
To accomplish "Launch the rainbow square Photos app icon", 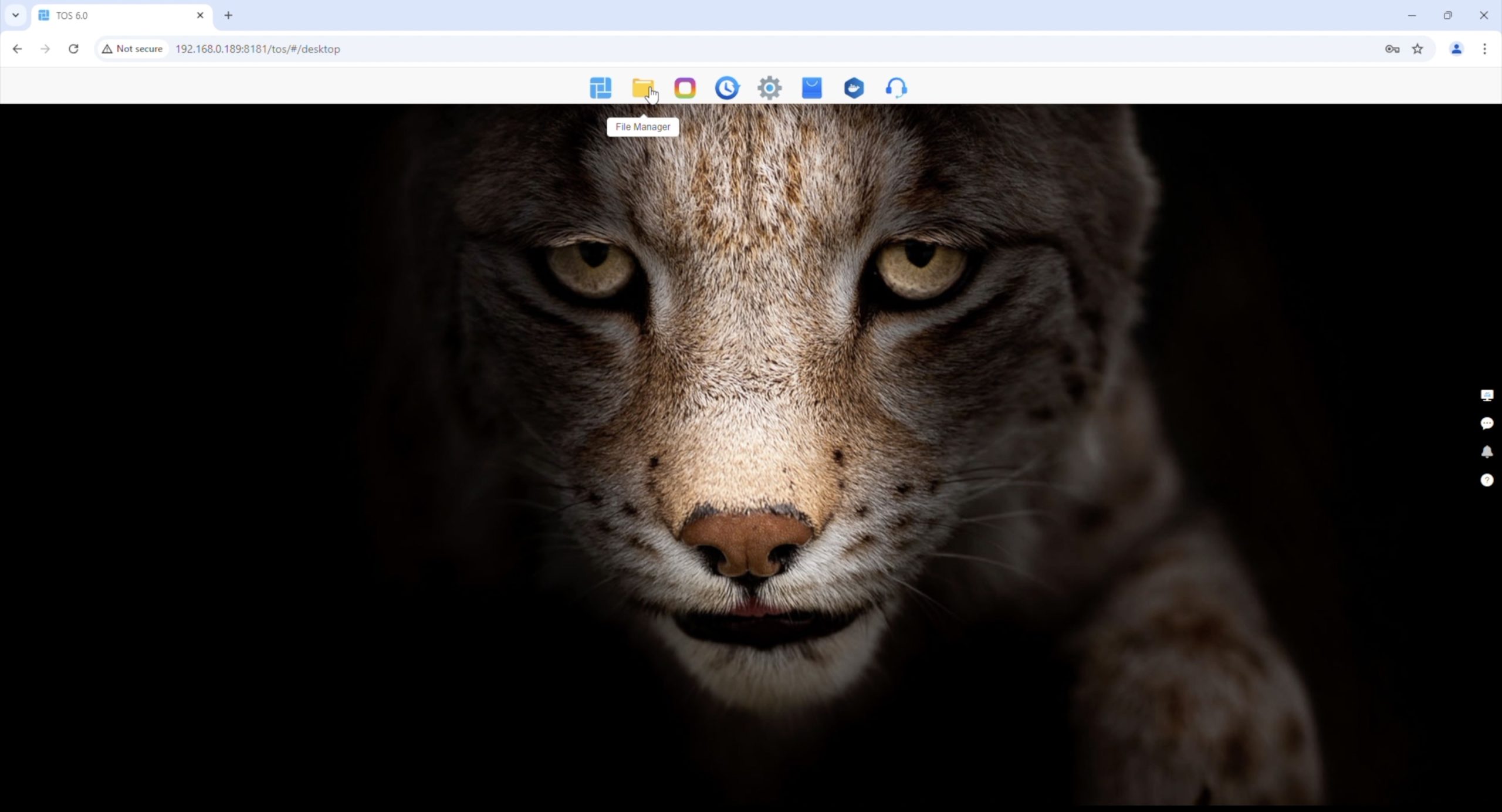I will point(685,88).
